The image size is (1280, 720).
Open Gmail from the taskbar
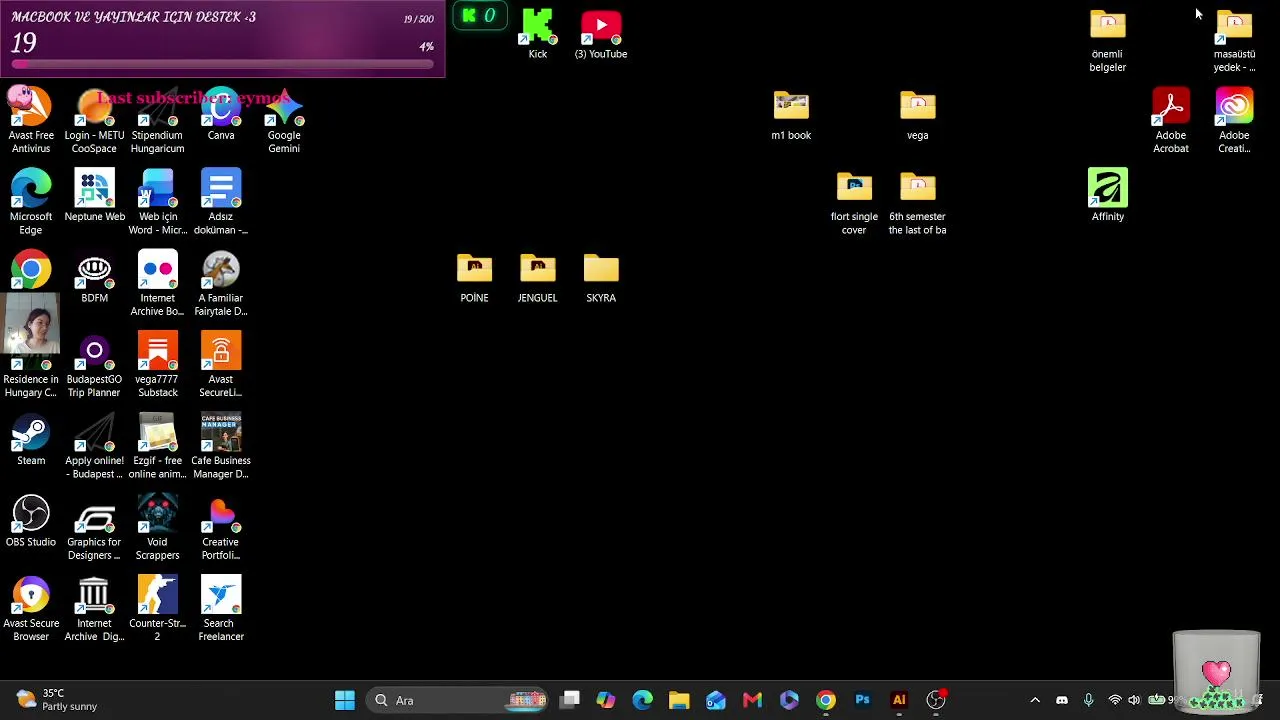[x=753, y=700]
